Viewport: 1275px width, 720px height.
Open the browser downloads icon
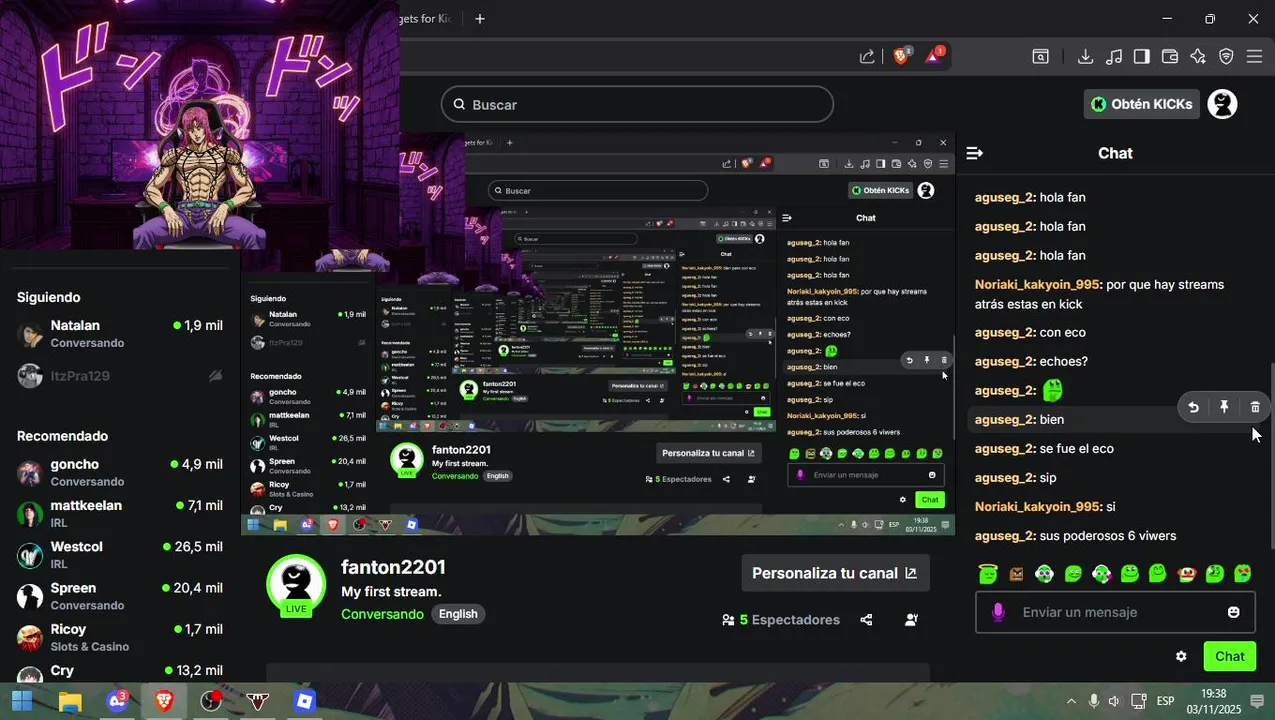coord(1085,57)
